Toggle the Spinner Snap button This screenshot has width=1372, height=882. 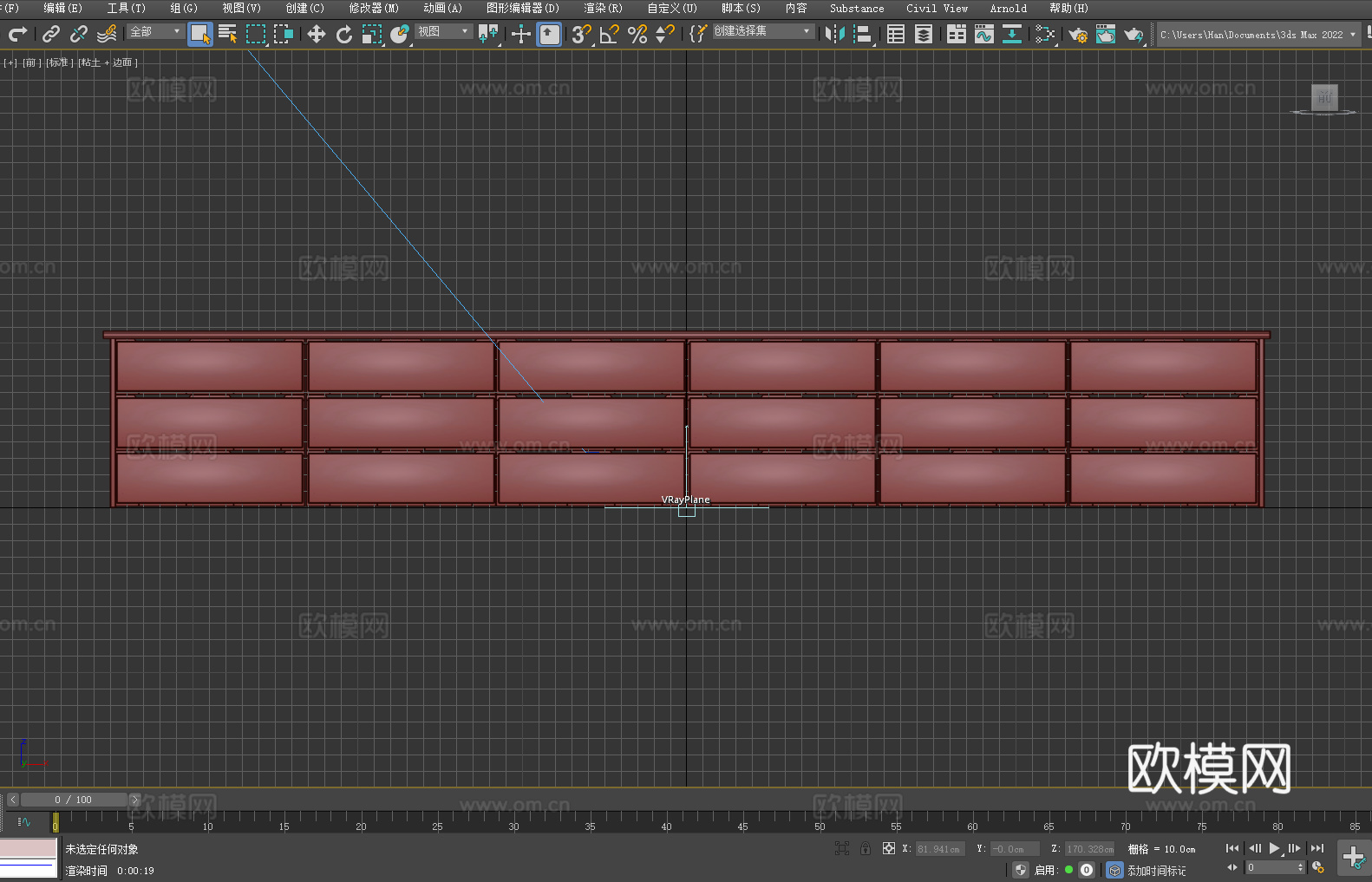click(665, 34)
